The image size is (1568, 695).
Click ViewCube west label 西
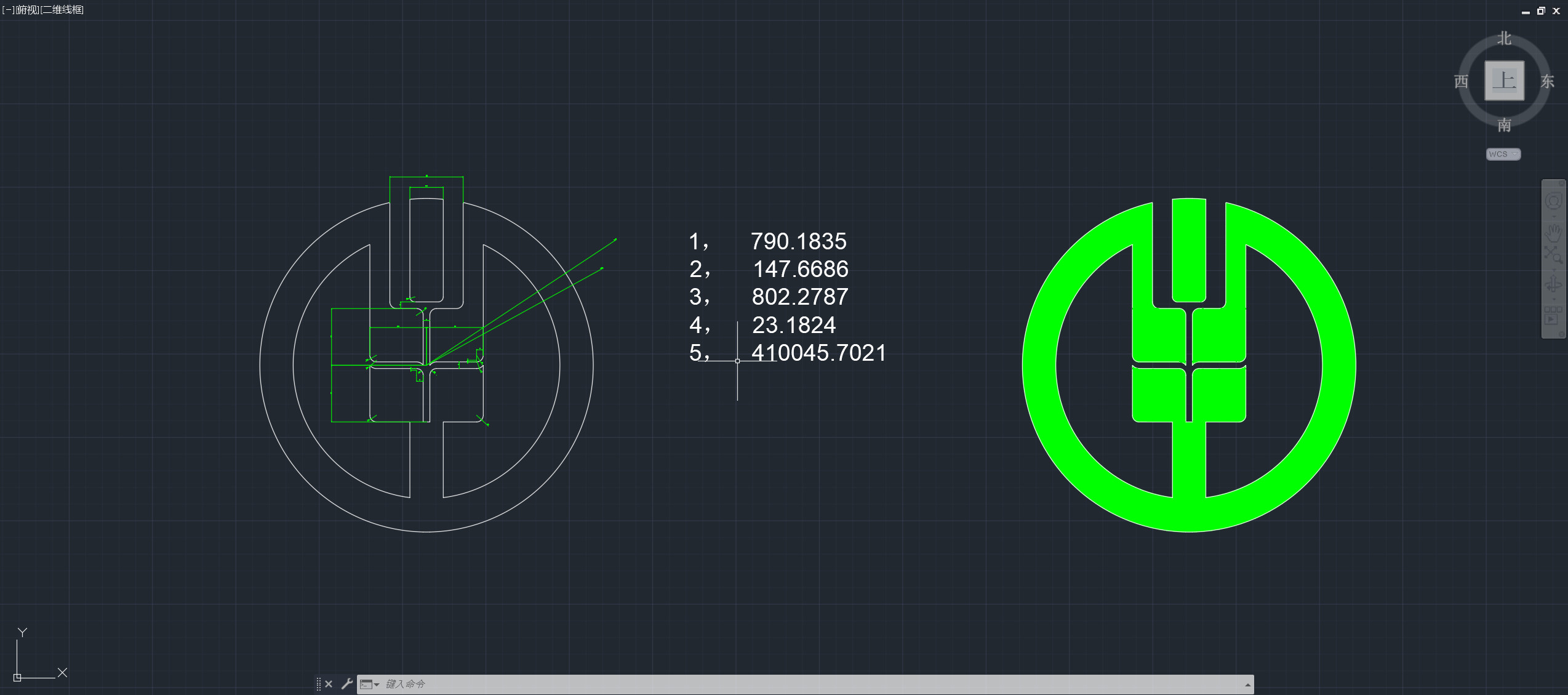pos(1461,81)
